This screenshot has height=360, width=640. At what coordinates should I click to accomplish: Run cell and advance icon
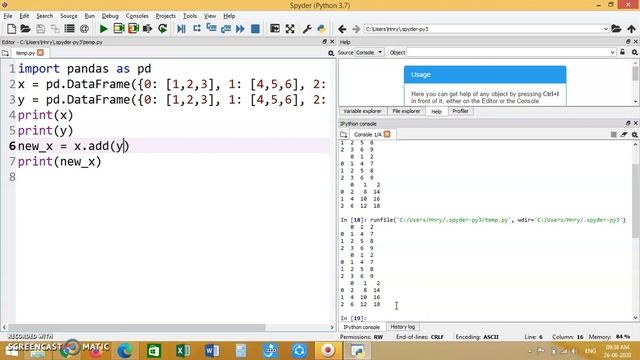[133, 29]
